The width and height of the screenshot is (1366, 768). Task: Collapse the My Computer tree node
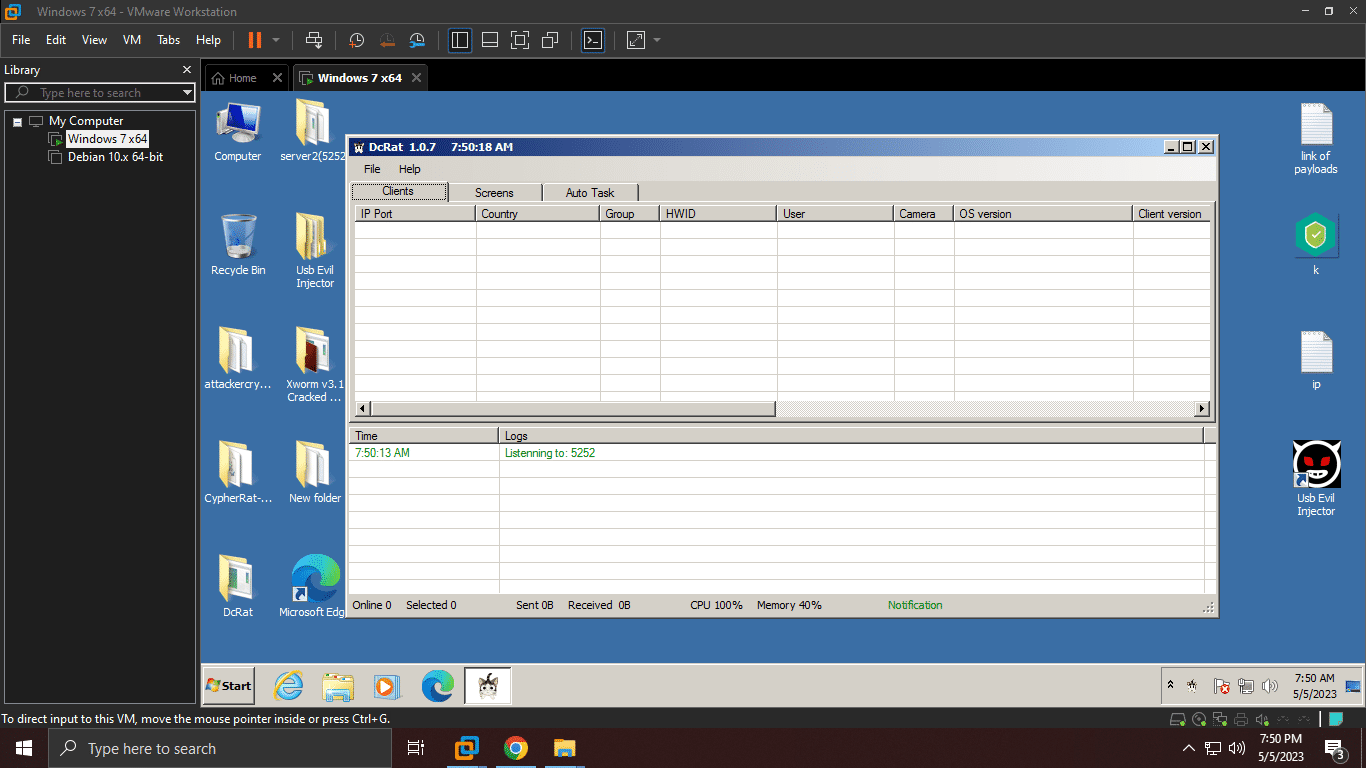(16, 120)
